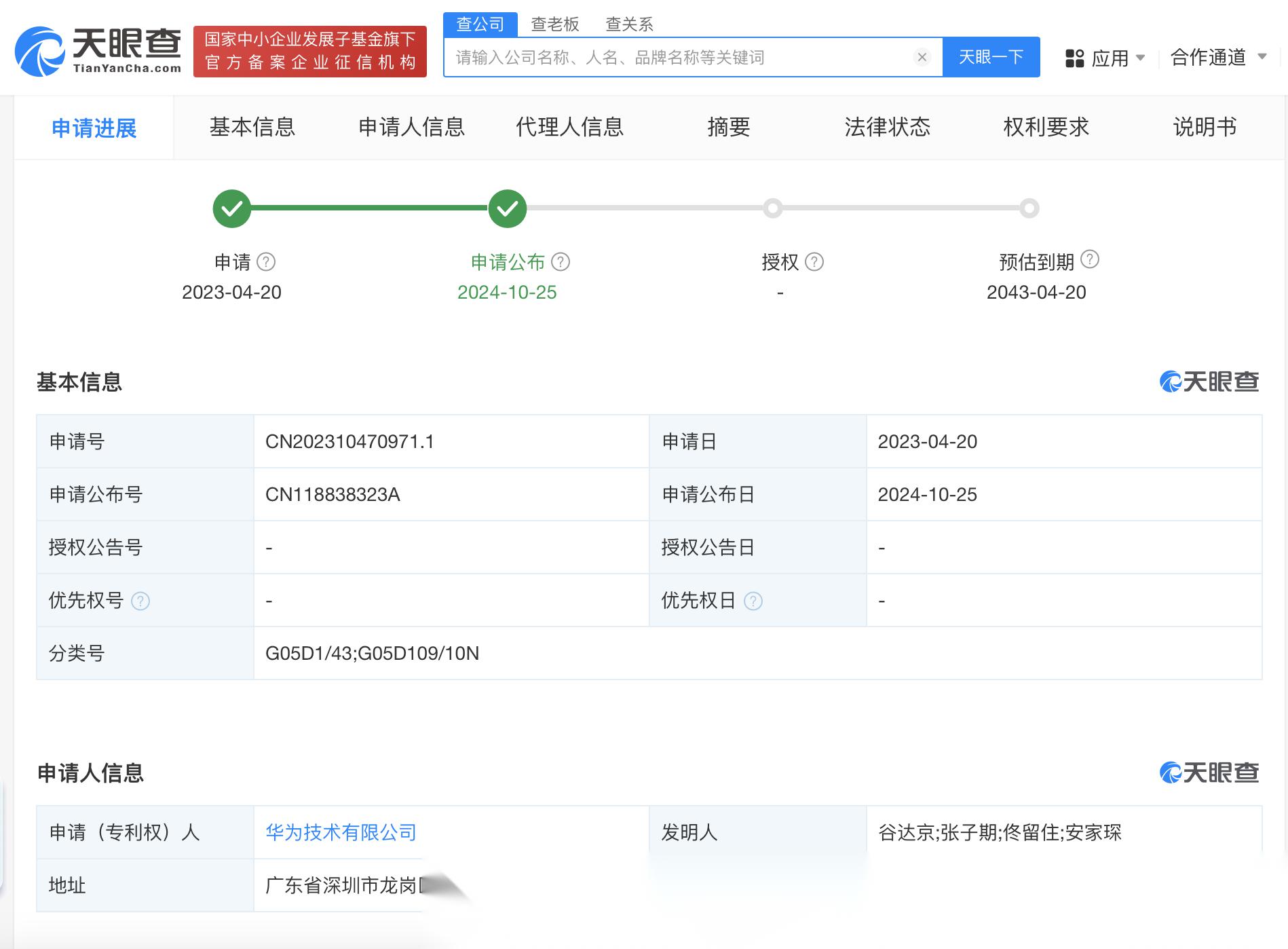1288x949 pixels.
Task: Open the 华为技术有限公司 company link
Action: point(341,832)
